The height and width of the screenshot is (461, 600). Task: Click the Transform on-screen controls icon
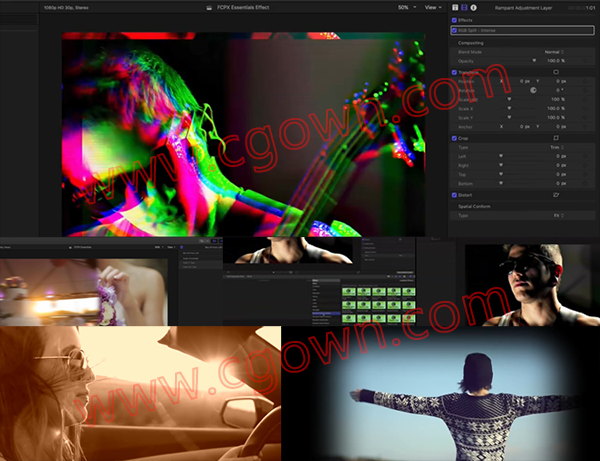(x=556, y=72)
